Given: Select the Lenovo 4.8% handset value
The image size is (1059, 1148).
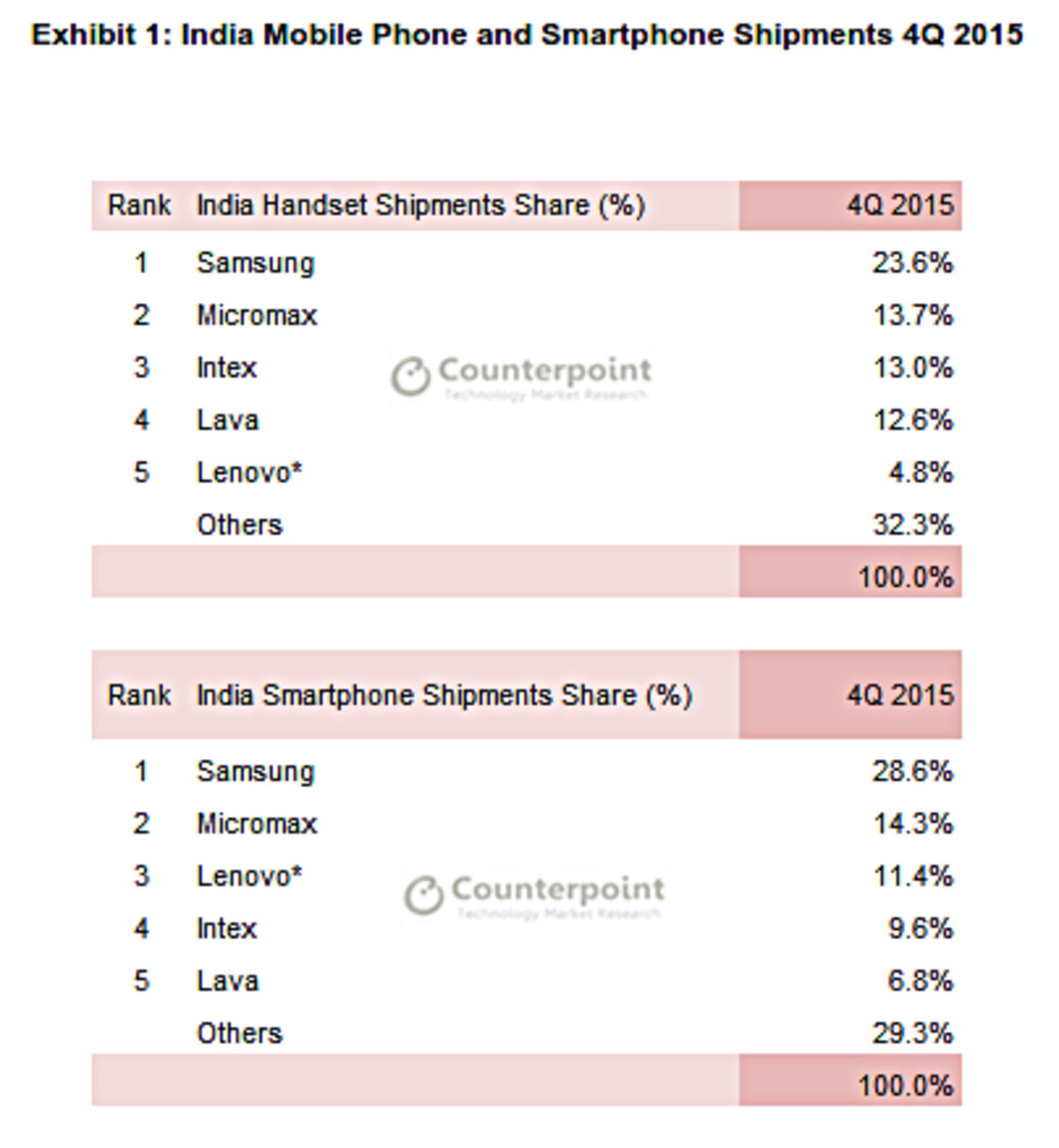Looking at the screenshot, I should tap(921, 473).
